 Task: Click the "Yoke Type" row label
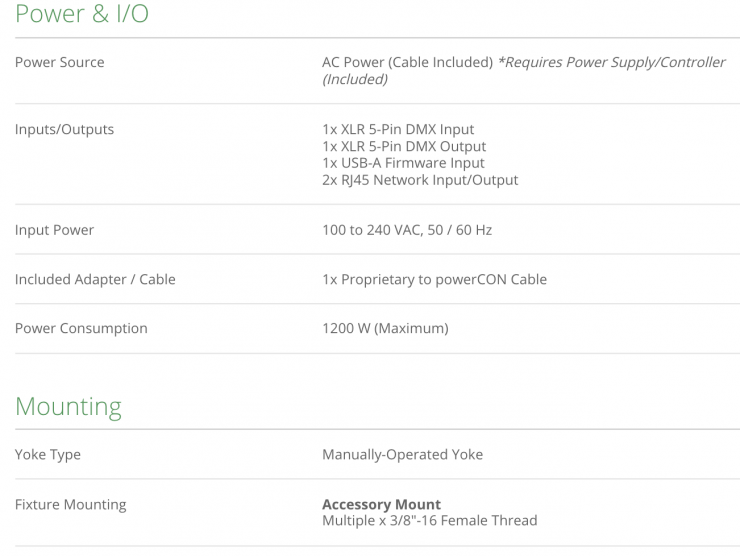[48, 454]
